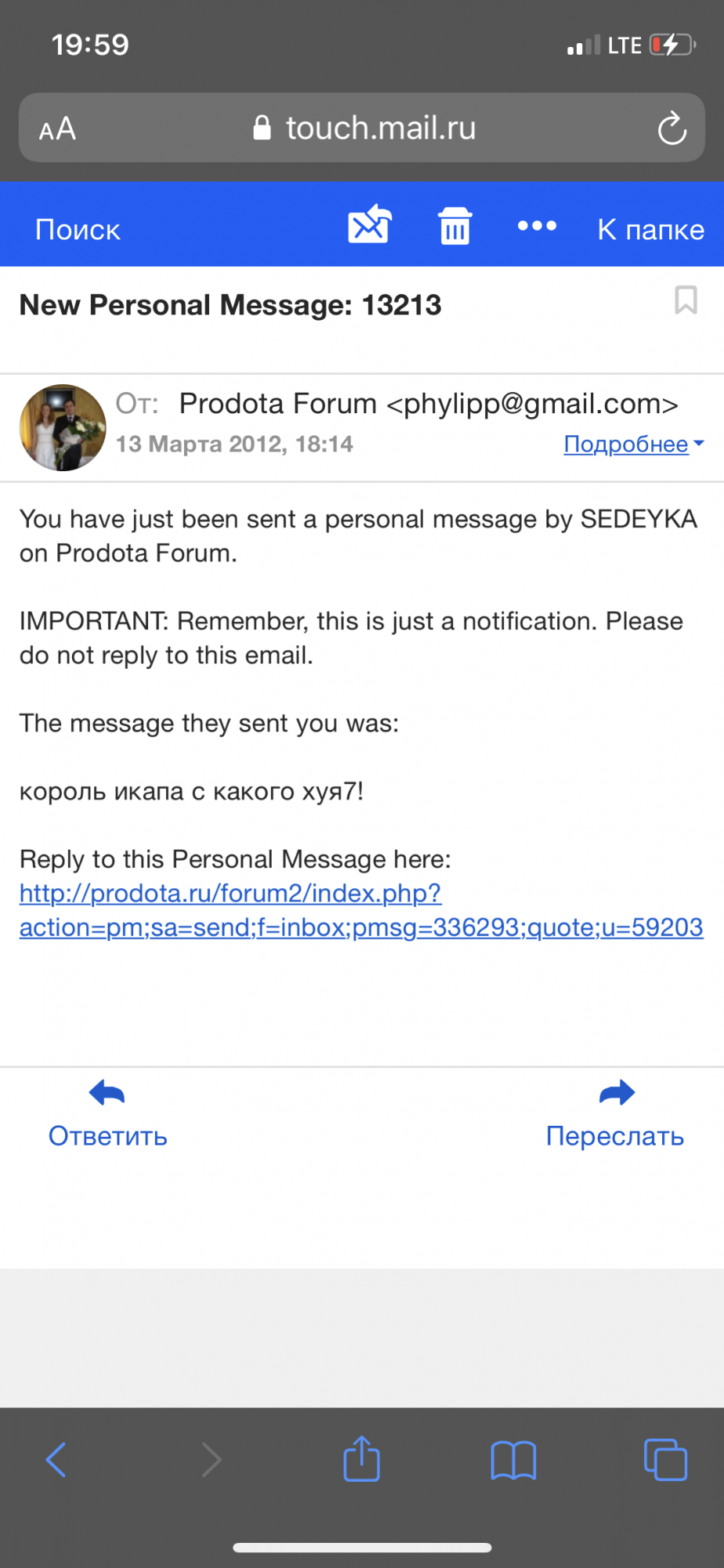Toggle the bookmark flag on message
Viewport: 724px width, 1568px height.
(686, 300)
